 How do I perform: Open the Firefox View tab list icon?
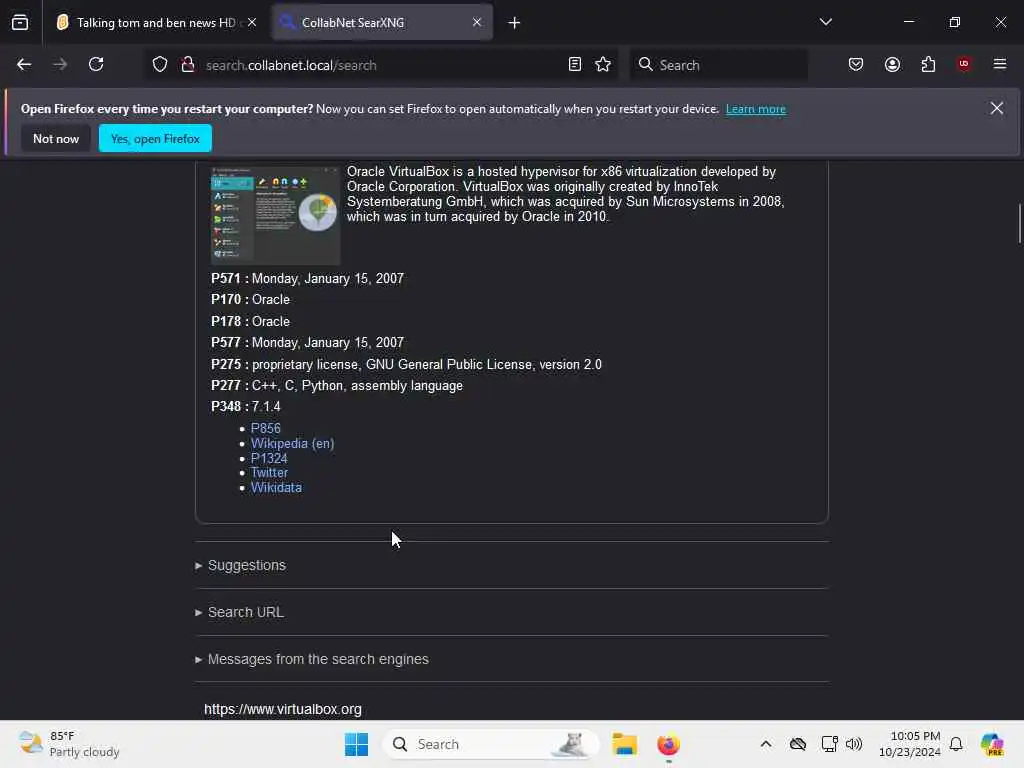click(20, 22)
